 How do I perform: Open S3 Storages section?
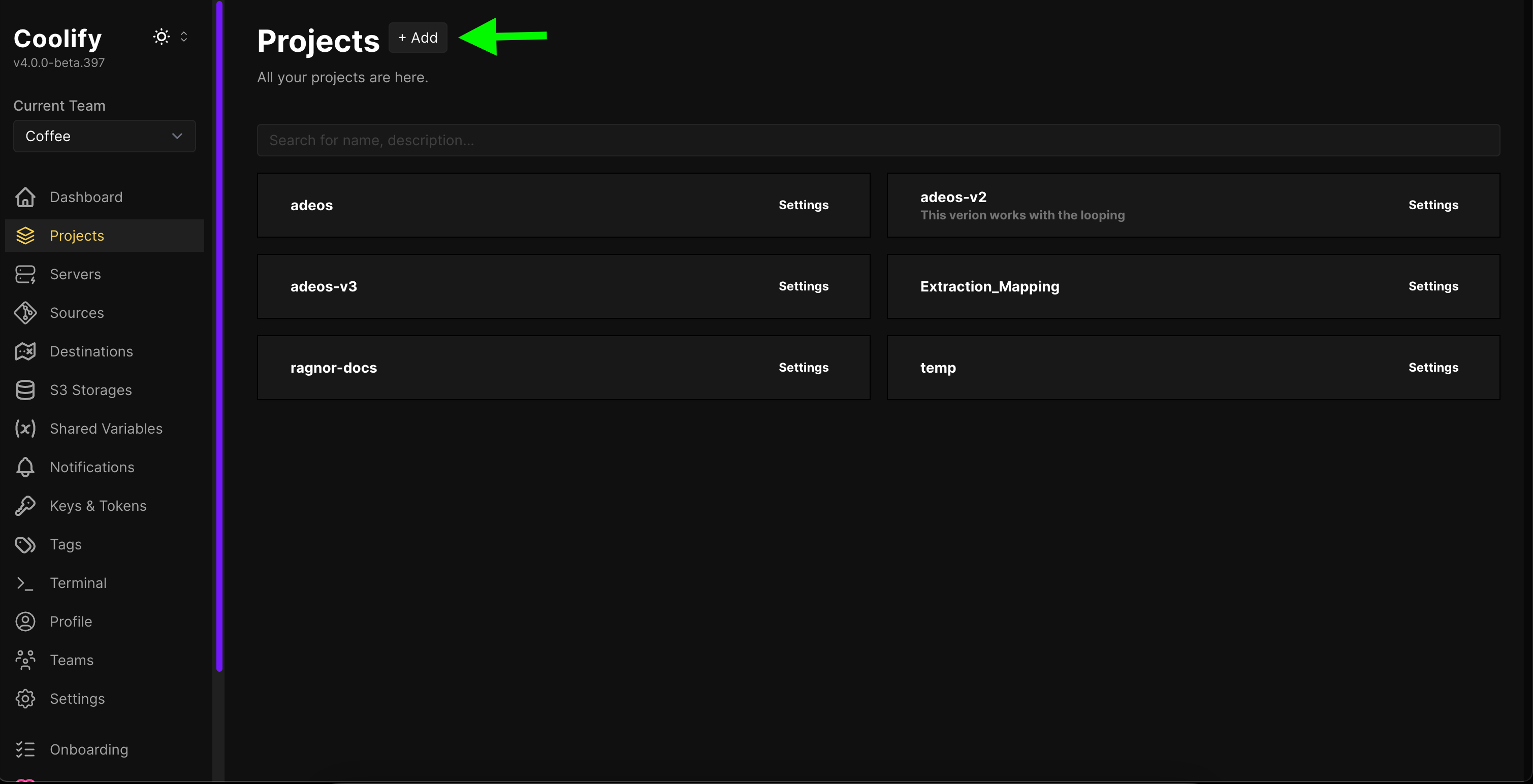click(x=105, y=390)
